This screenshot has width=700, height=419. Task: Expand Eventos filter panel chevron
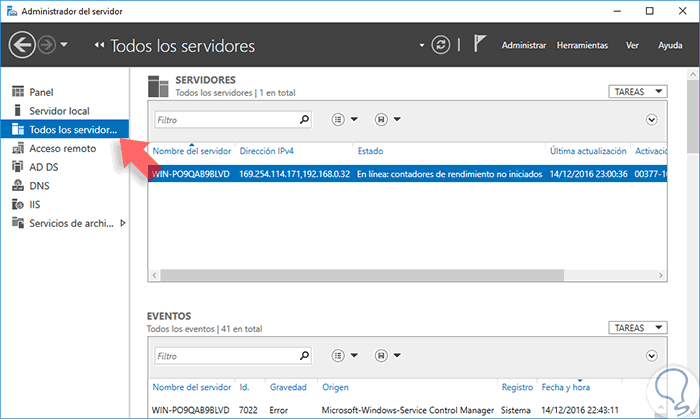651,356
